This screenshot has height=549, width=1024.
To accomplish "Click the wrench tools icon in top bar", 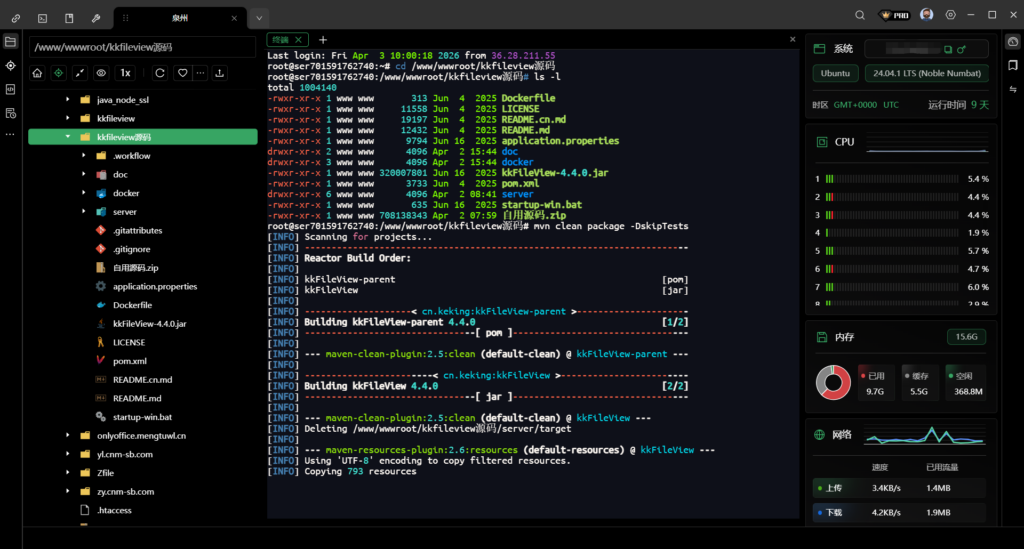I will (96, 17).
